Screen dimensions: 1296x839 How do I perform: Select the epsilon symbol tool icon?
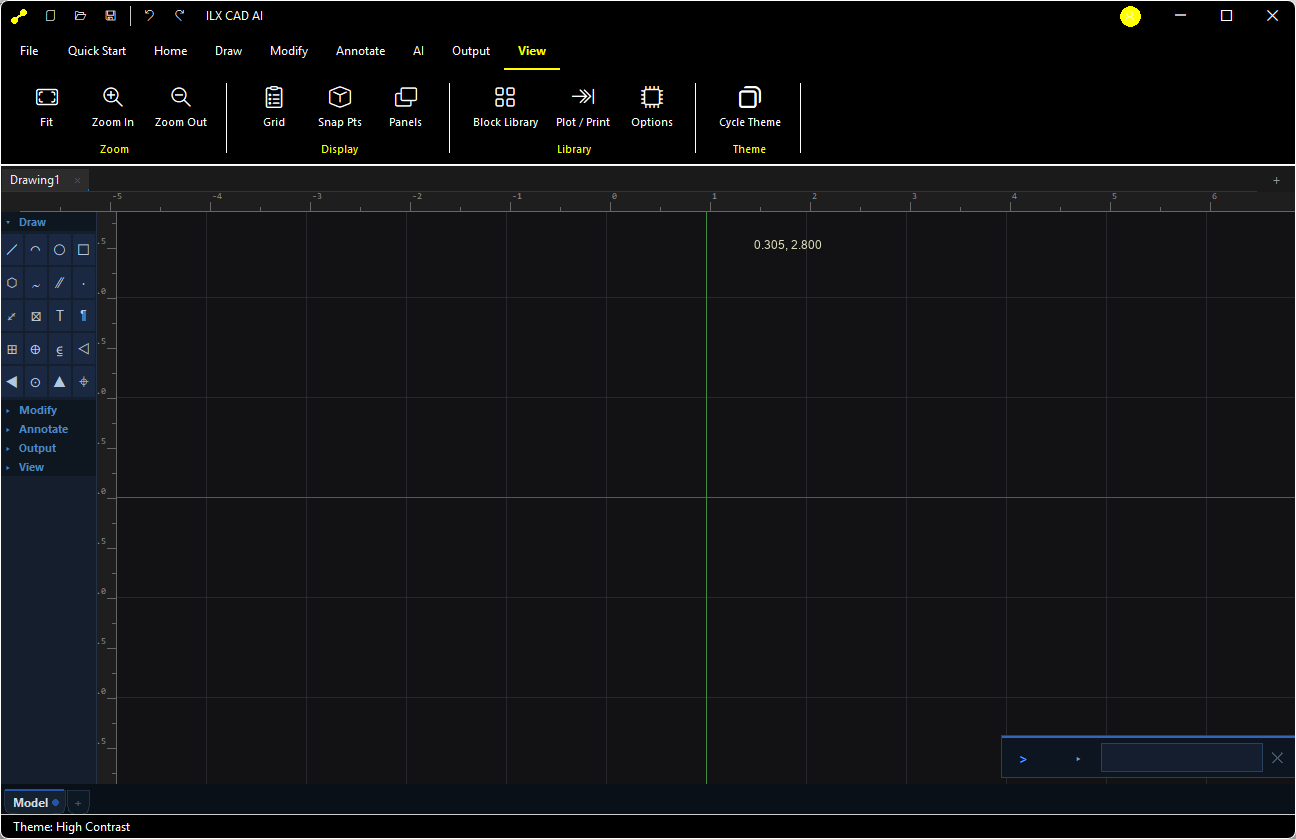[x=60, y=349]
